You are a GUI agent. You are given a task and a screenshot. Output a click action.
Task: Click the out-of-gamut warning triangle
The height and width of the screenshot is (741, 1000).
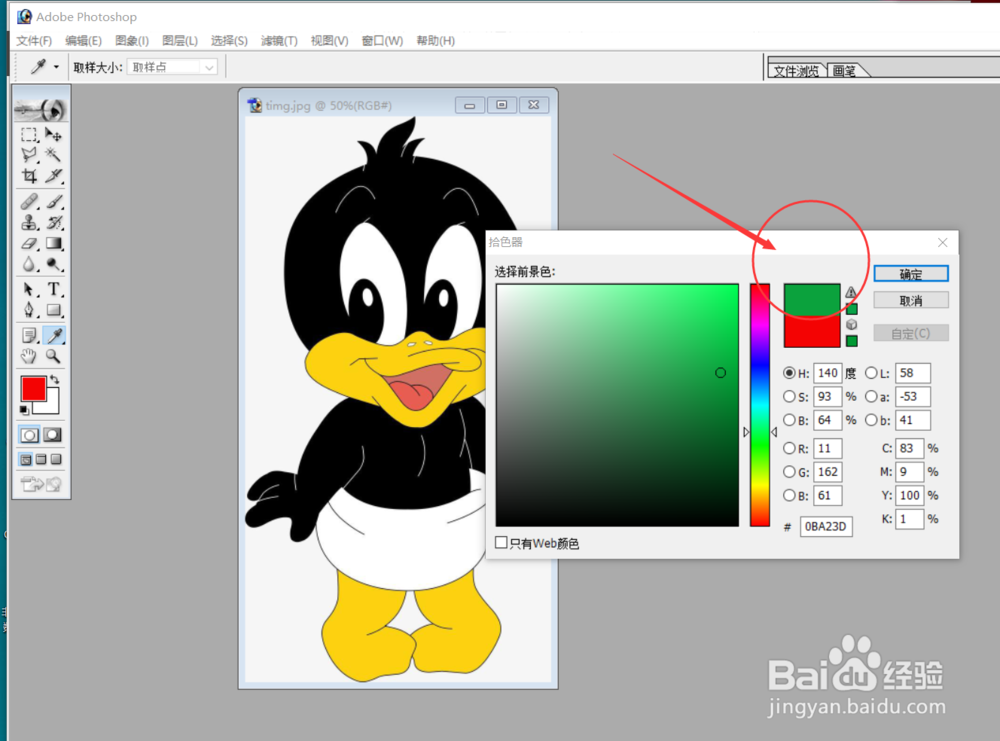(x=851, y=292)
